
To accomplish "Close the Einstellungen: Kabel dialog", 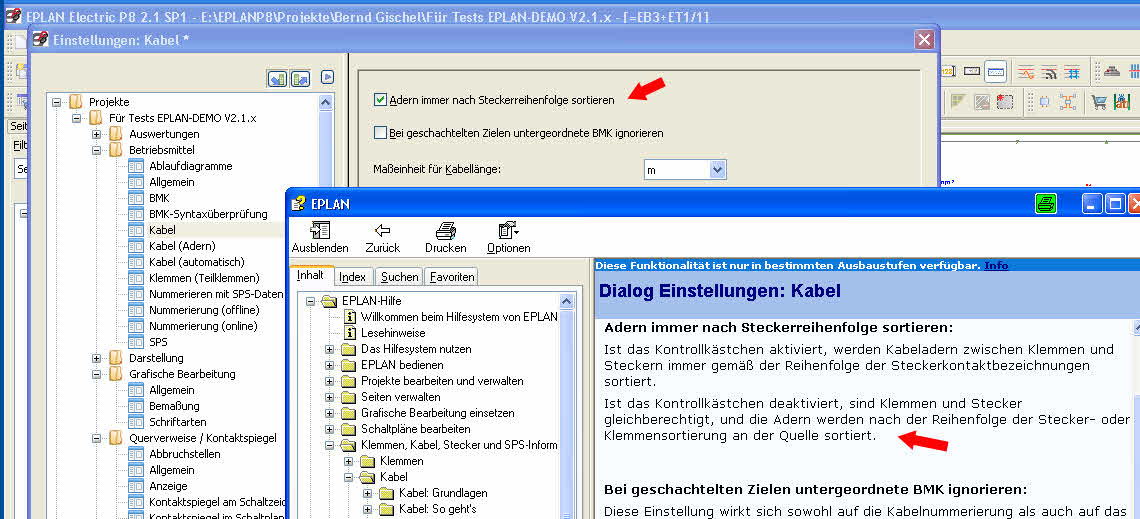I will coord(924,40).
